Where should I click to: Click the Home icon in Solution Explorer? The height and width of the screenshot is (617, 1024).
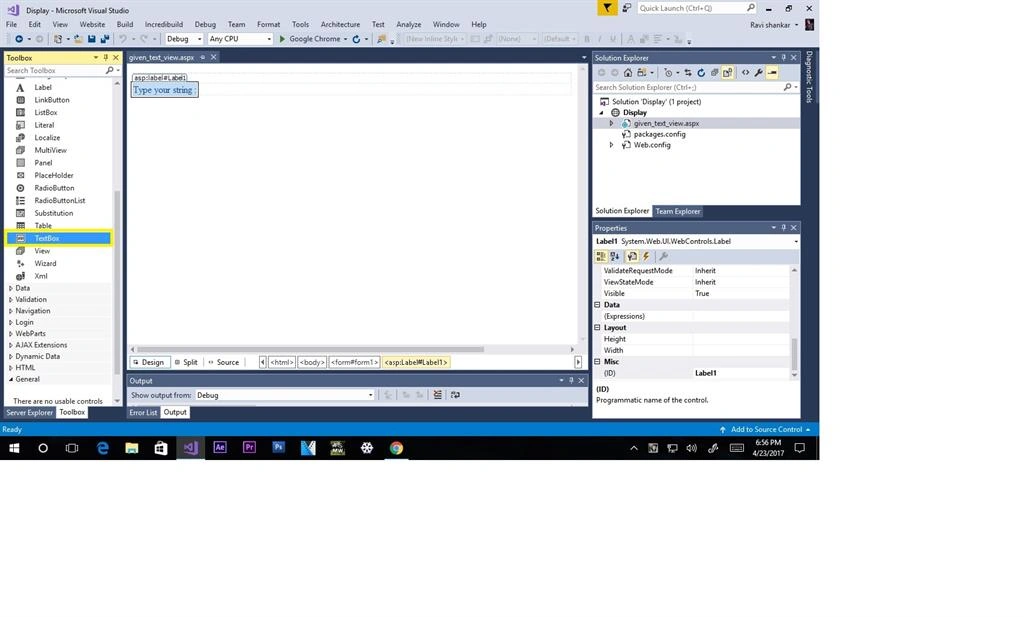point(628,72)
